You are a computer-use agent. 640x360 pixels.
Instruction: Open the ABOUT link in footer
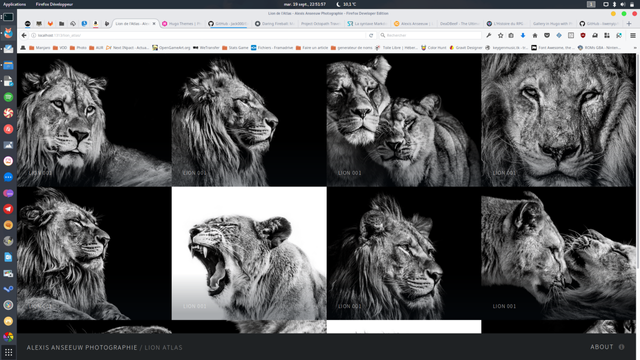point(602,347)
